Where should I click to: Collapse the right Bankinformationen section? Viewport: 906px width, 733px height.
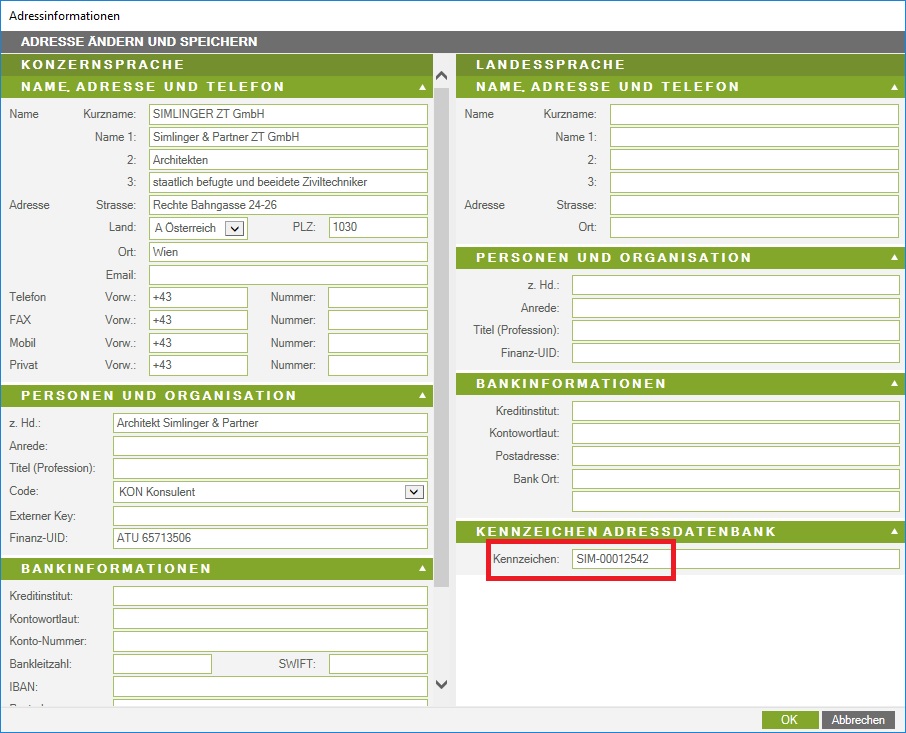[x=896, y=384]
